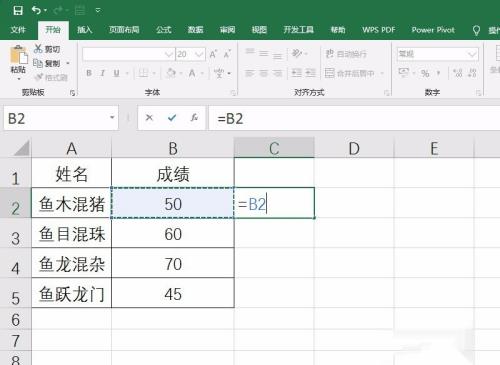Click the Center horizontally icon
The image size is (500, 365).
(264, 73)
